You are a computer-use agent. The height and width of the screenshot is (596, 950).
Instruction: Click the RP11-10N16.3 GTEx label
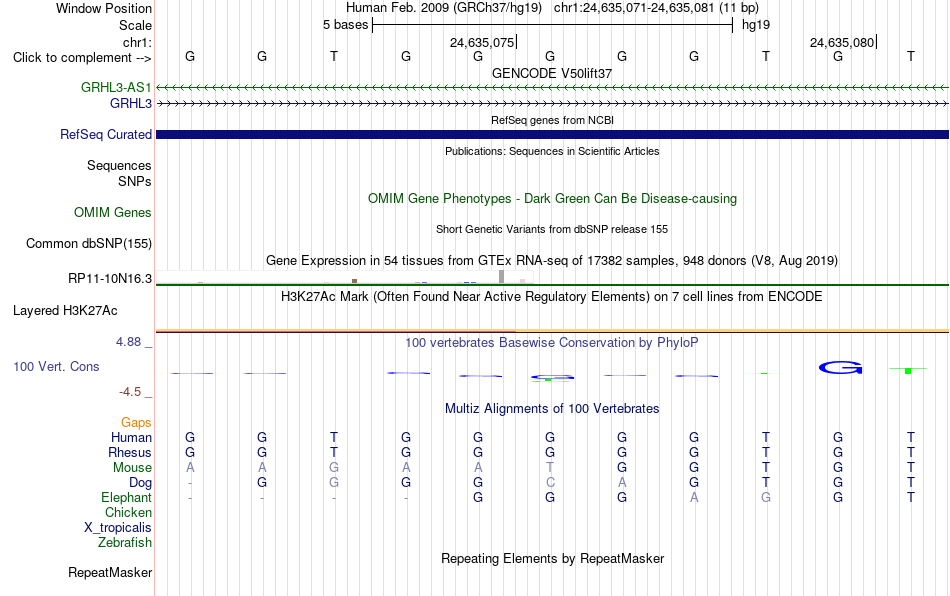[x=110, y=279]
